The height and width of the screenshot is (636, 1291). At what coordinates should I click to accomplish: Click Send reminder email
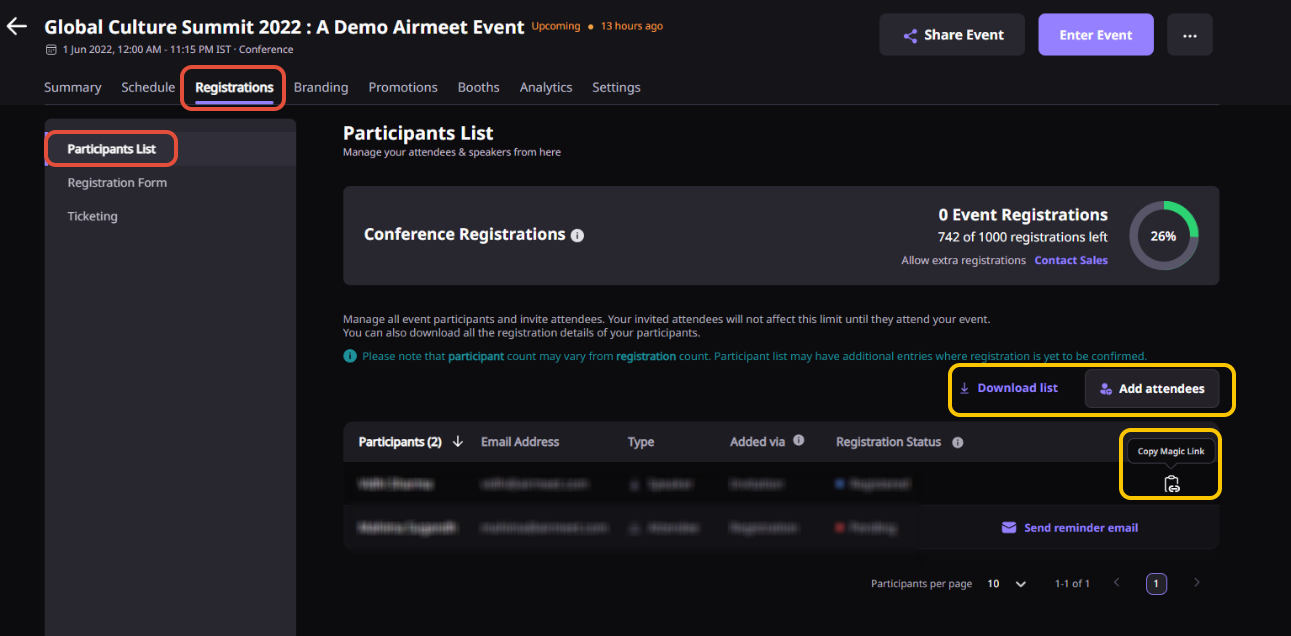pos(1070,528)
